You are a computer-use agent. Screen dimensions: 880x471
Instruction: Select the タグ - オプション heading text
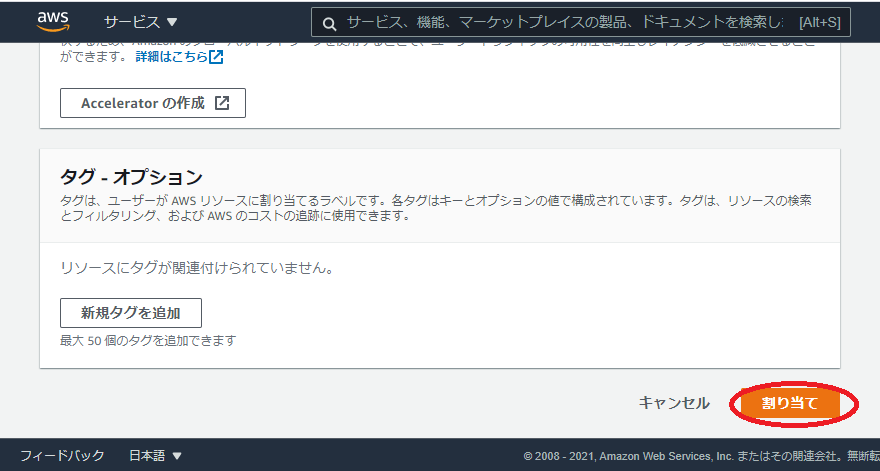click(131, 177)
